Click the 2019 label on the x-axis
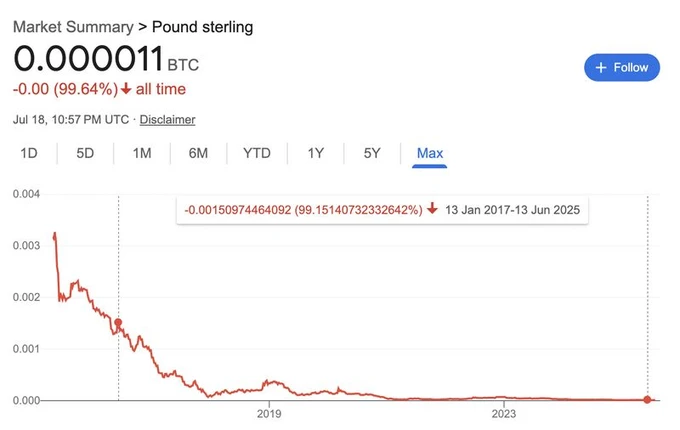The image size is (680, 430). click(269, 414)
